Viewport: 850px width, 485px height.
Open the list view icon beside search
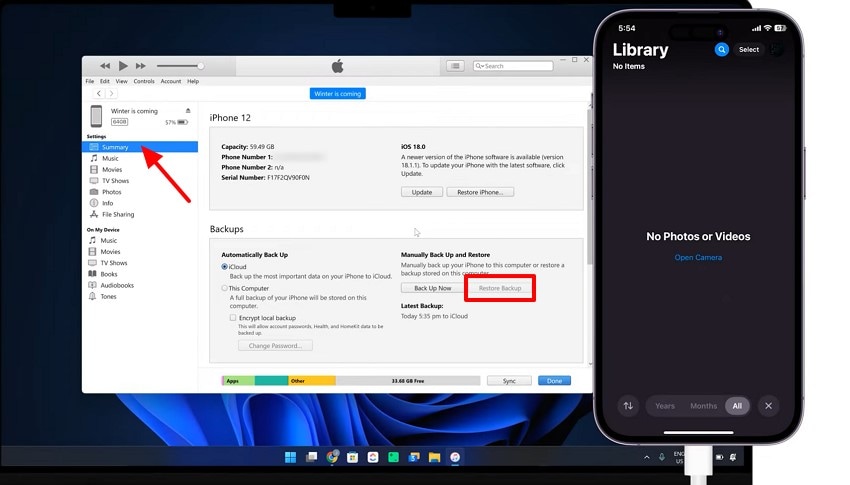[455, 66]
